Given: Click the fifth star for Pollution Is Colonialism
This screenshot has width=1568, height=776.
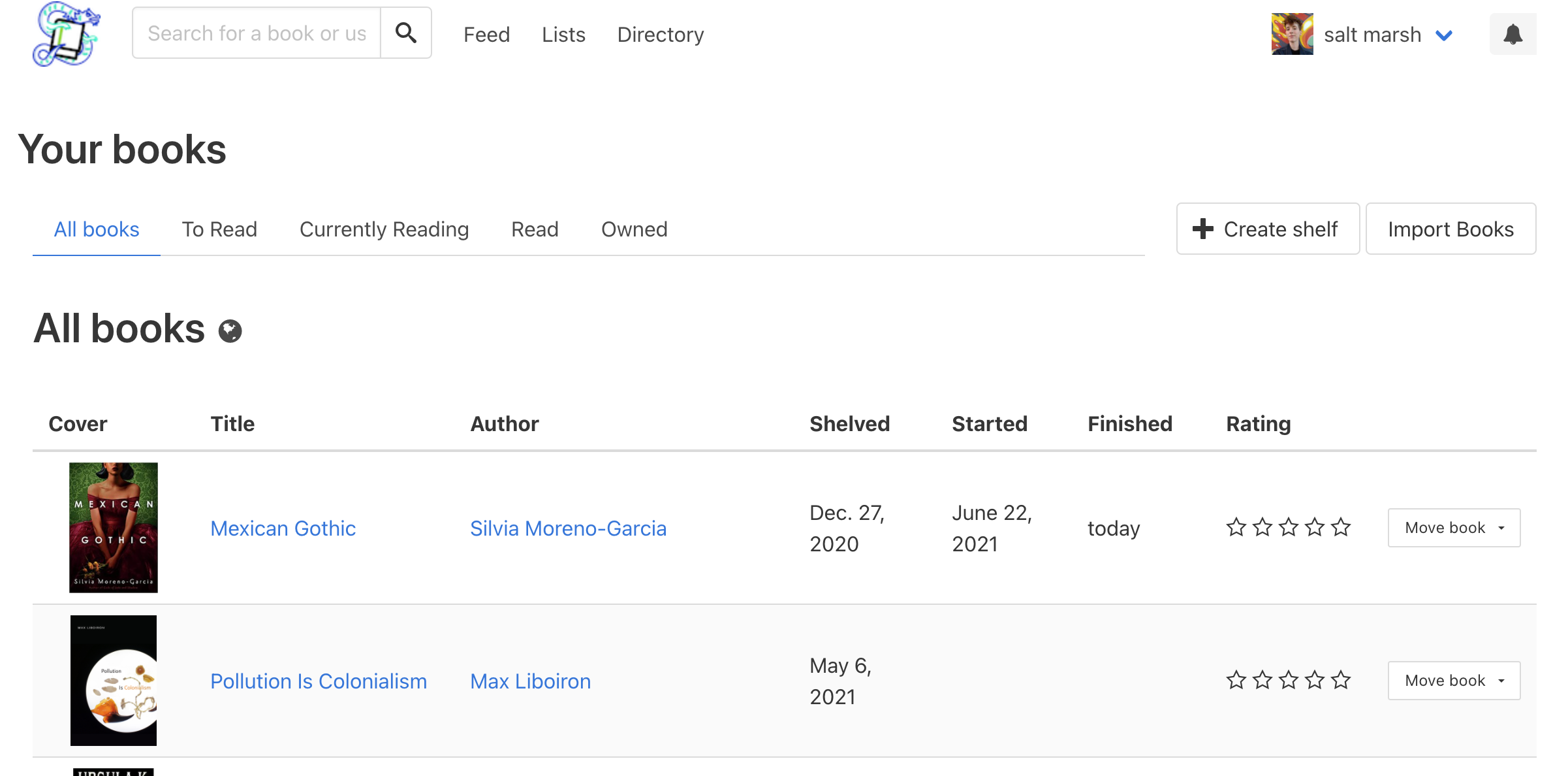Looking at the screenshot, I should [1341, 679].
